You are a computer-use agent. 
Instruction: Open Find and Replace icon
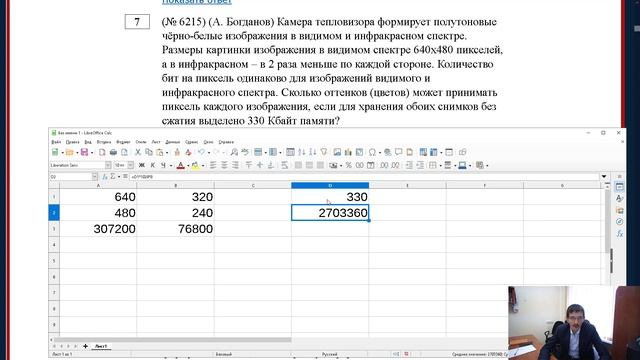pos(234,152)
